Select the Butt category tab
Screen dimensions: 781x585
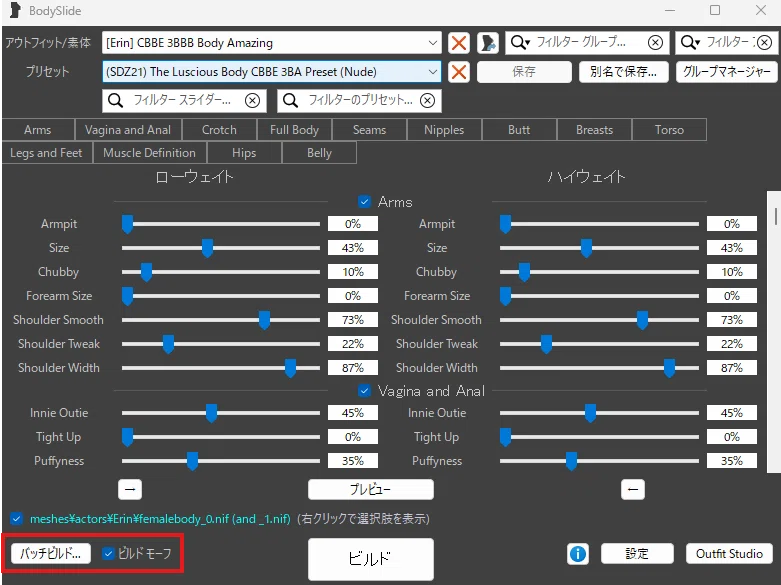point(519,130)
